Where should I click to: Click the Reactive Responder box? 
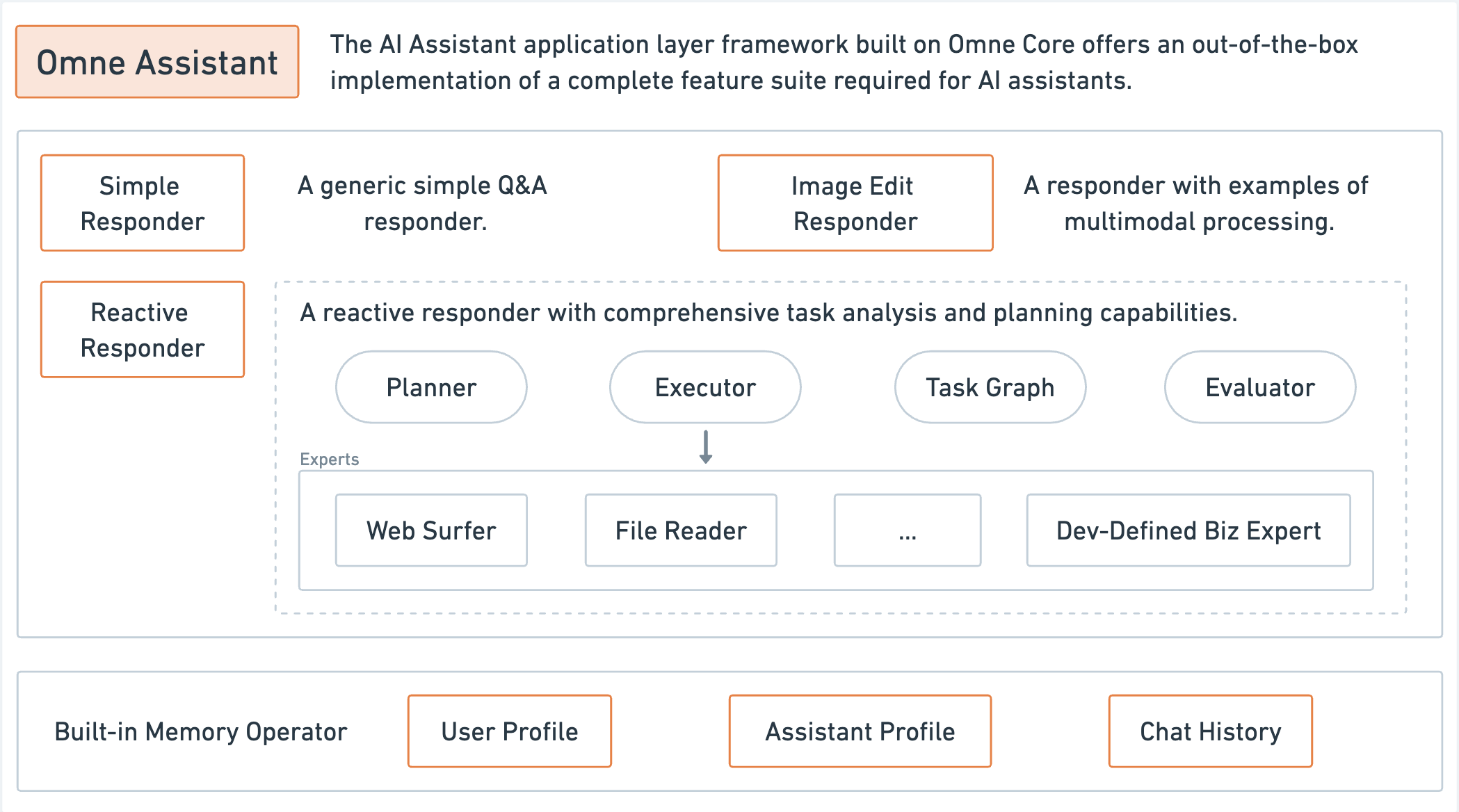pos(143,330)
